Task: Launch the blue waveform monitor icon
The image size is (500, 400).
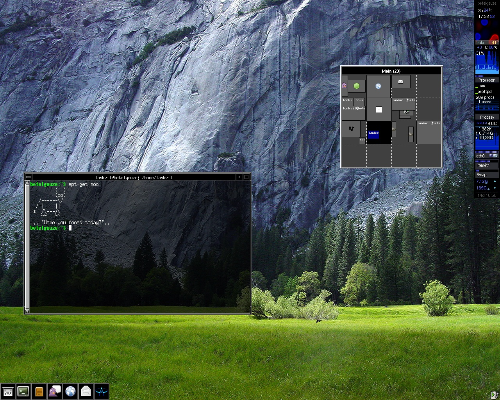Action: [102, 391]
